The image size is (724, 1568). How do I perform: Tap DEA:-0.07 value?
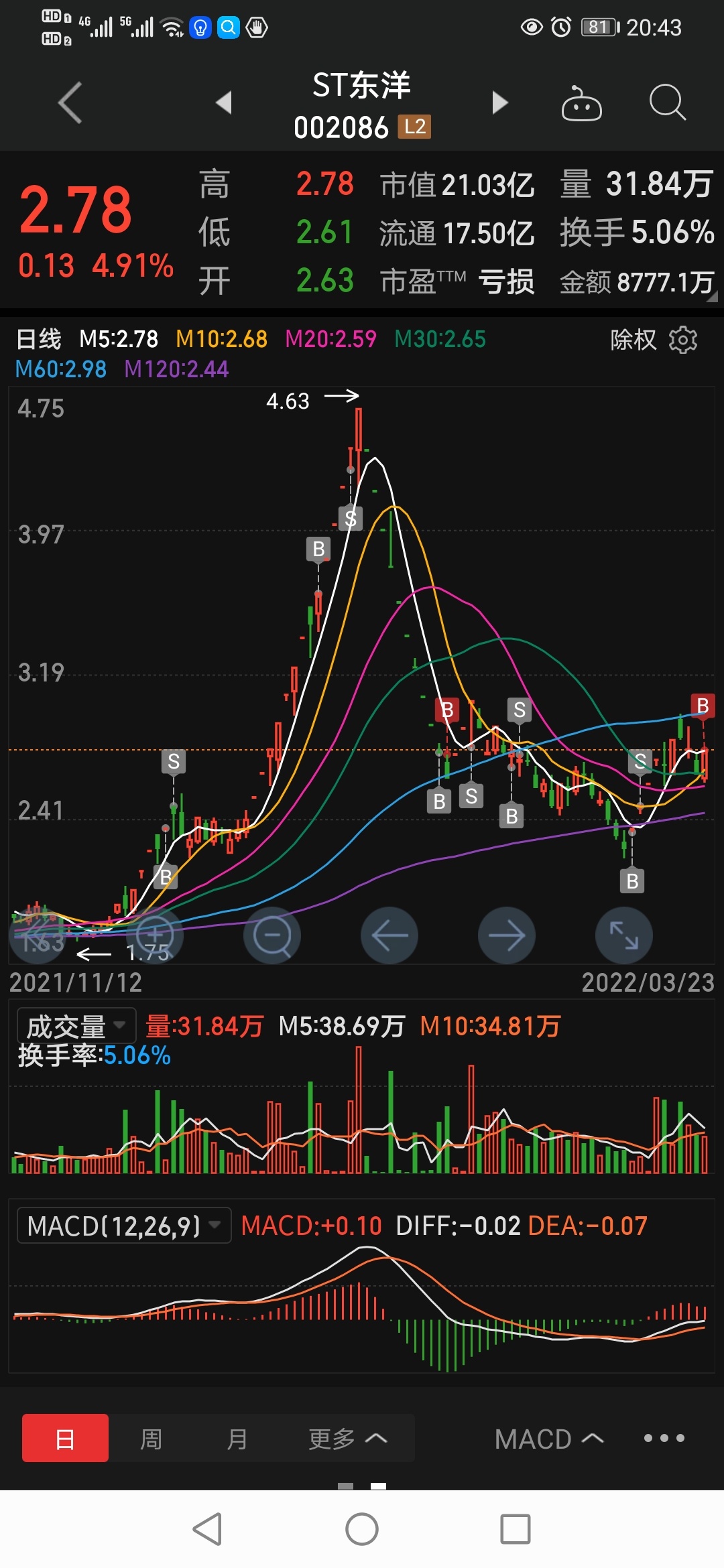coord(587,1226)
